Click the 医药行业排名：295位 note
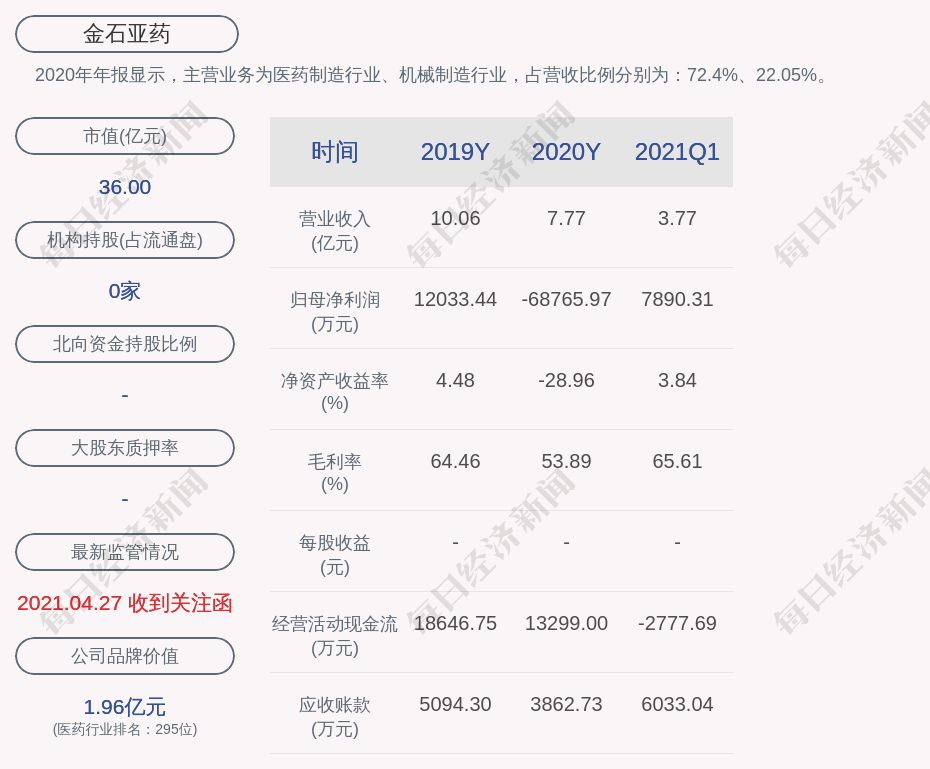 point(125,729)
